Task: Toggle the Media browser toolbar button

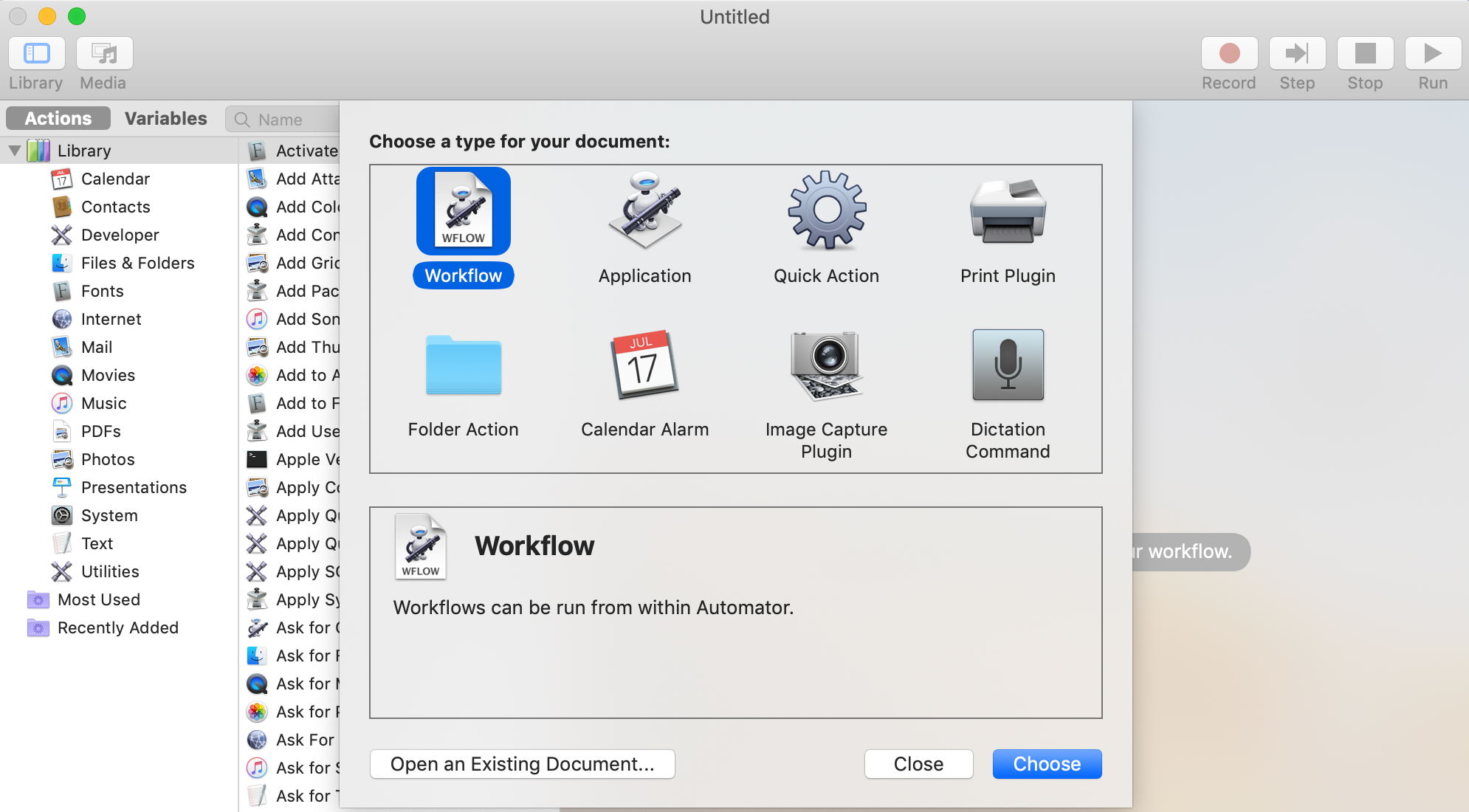Action: [104, 54]
